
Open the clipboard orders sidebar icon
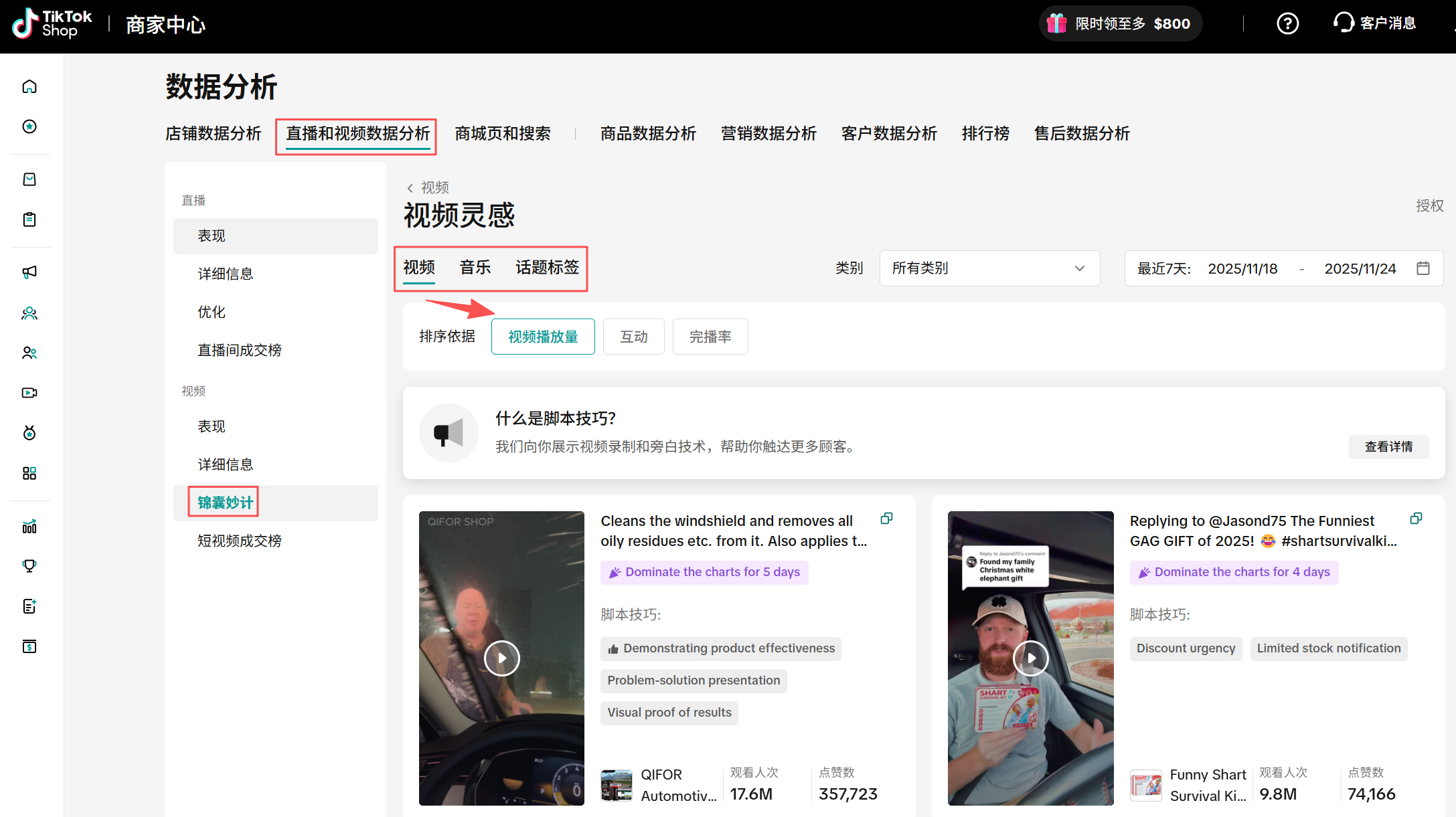29,219
